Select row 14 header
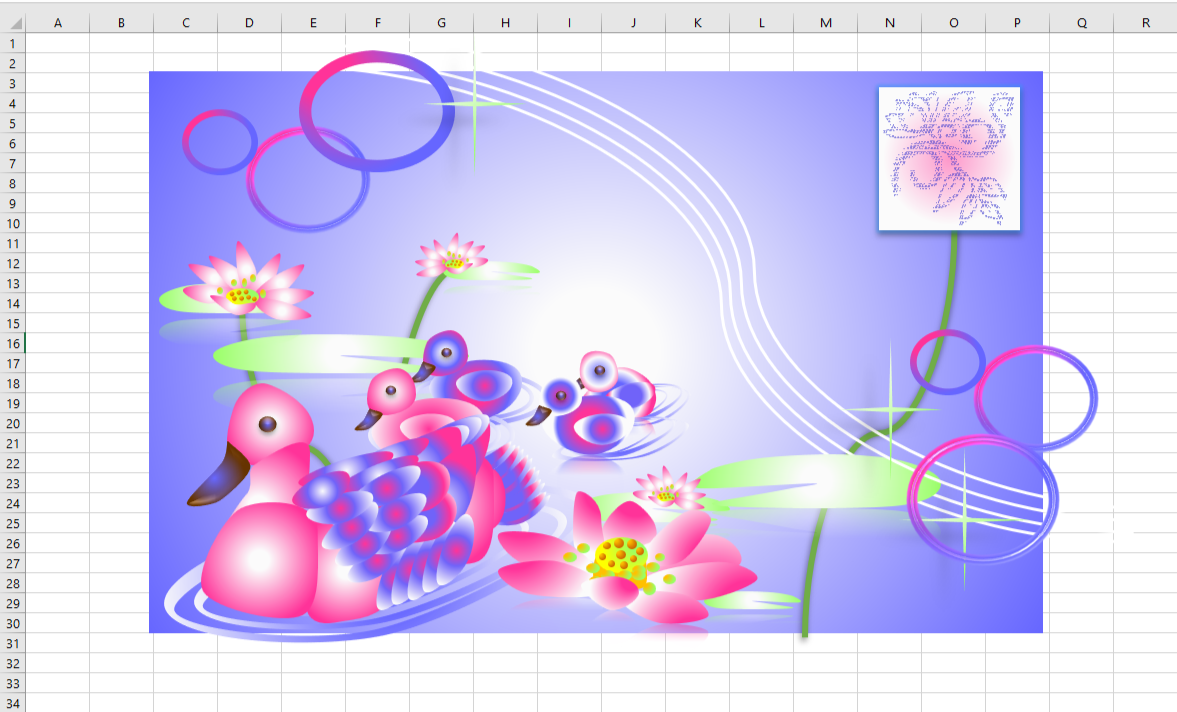The height and width of the screenshot is (712, 1177). tap(13, 303)
